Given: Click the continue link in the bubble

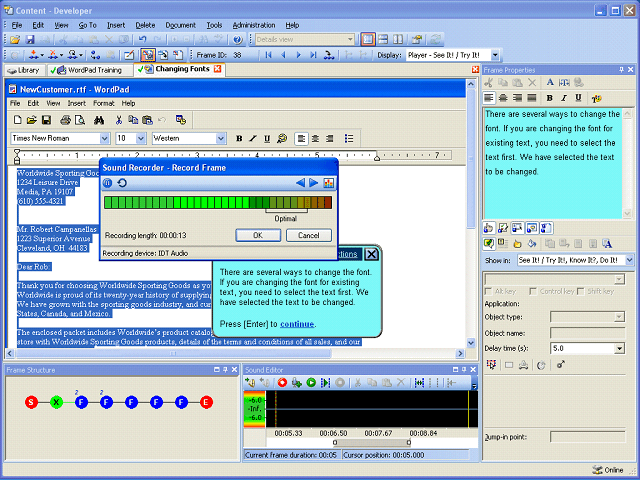Looking at the screenshot, I should (x=297, y=324).
